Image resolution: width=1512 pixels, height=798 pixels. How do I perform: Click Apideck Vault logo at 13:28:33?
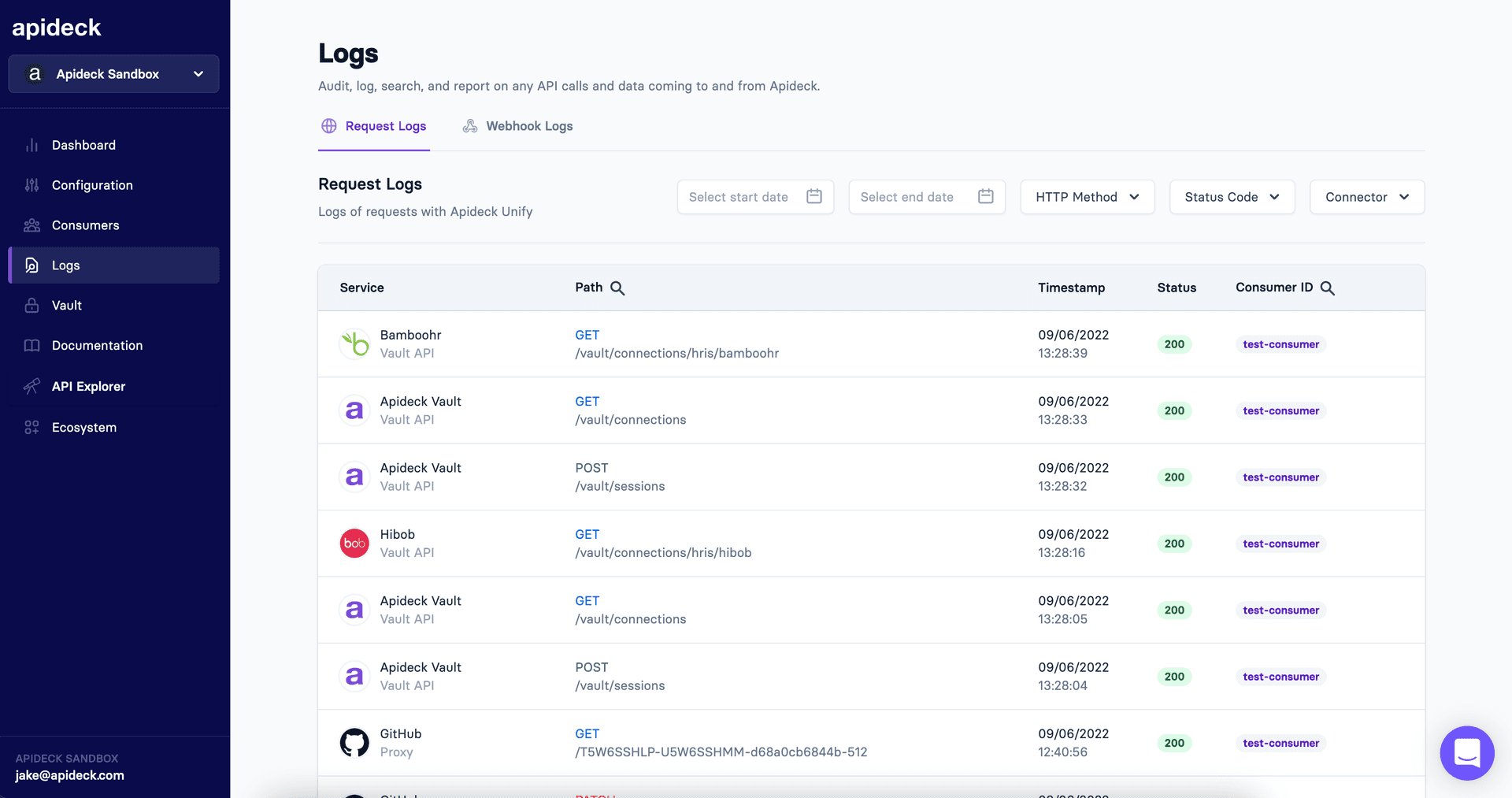tap(354, 410)
